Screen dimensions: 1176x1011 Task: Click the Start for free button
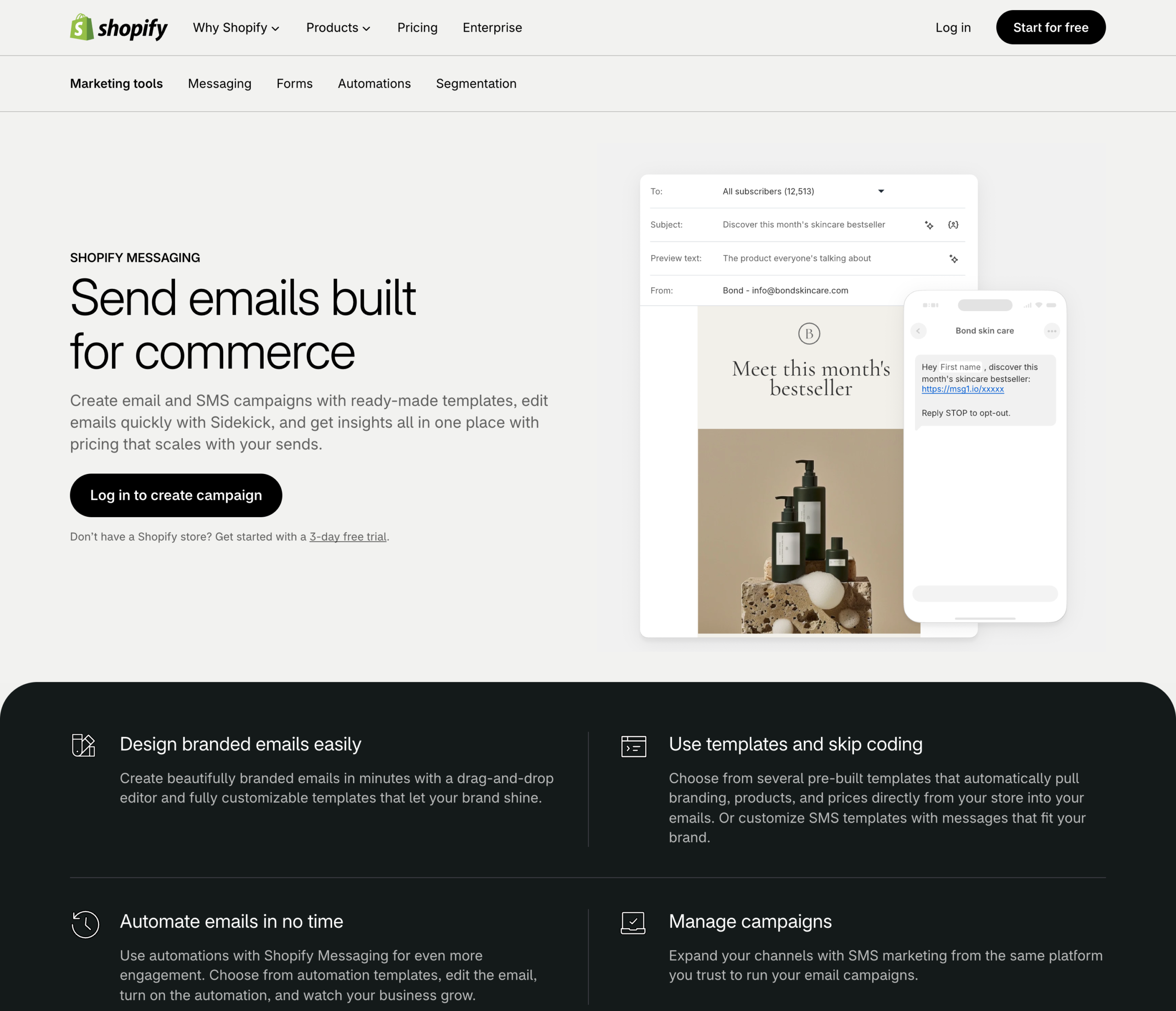[1051, 27]
